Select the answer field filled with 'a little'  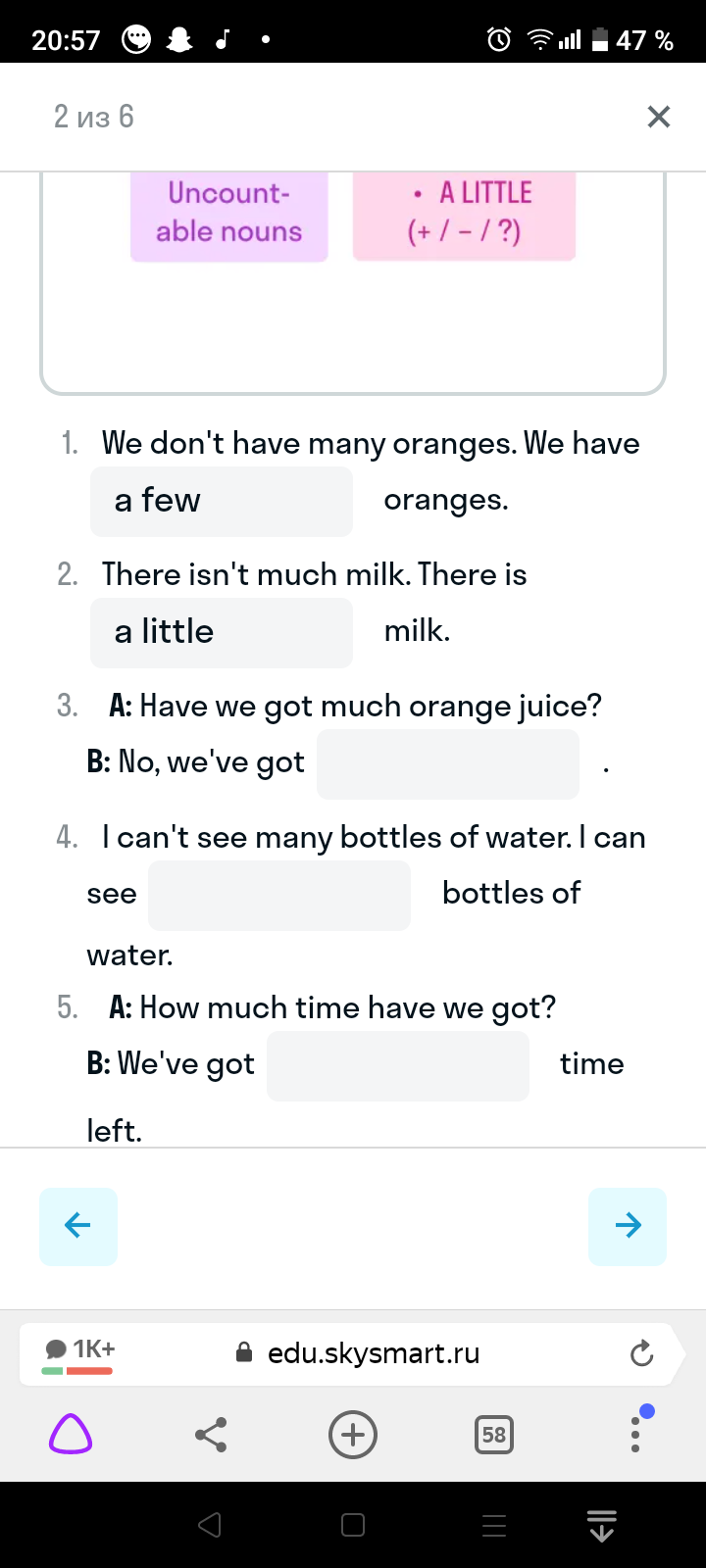click(222, 632)
